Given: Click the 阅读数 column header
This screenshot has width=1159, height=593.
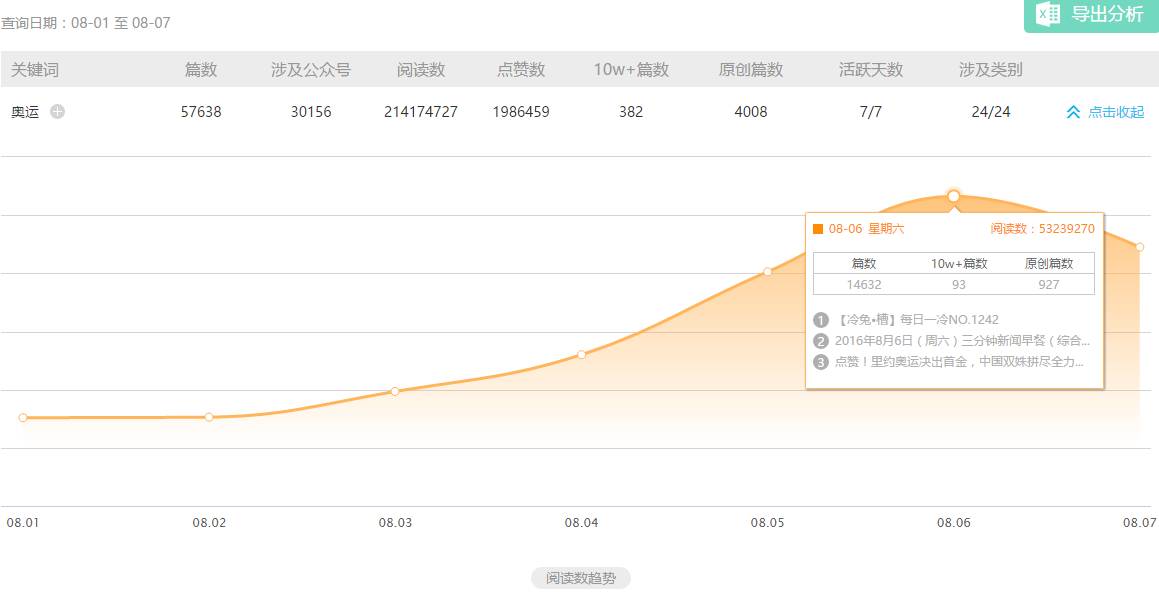Looking at the screenshot, I should point(421,70).
